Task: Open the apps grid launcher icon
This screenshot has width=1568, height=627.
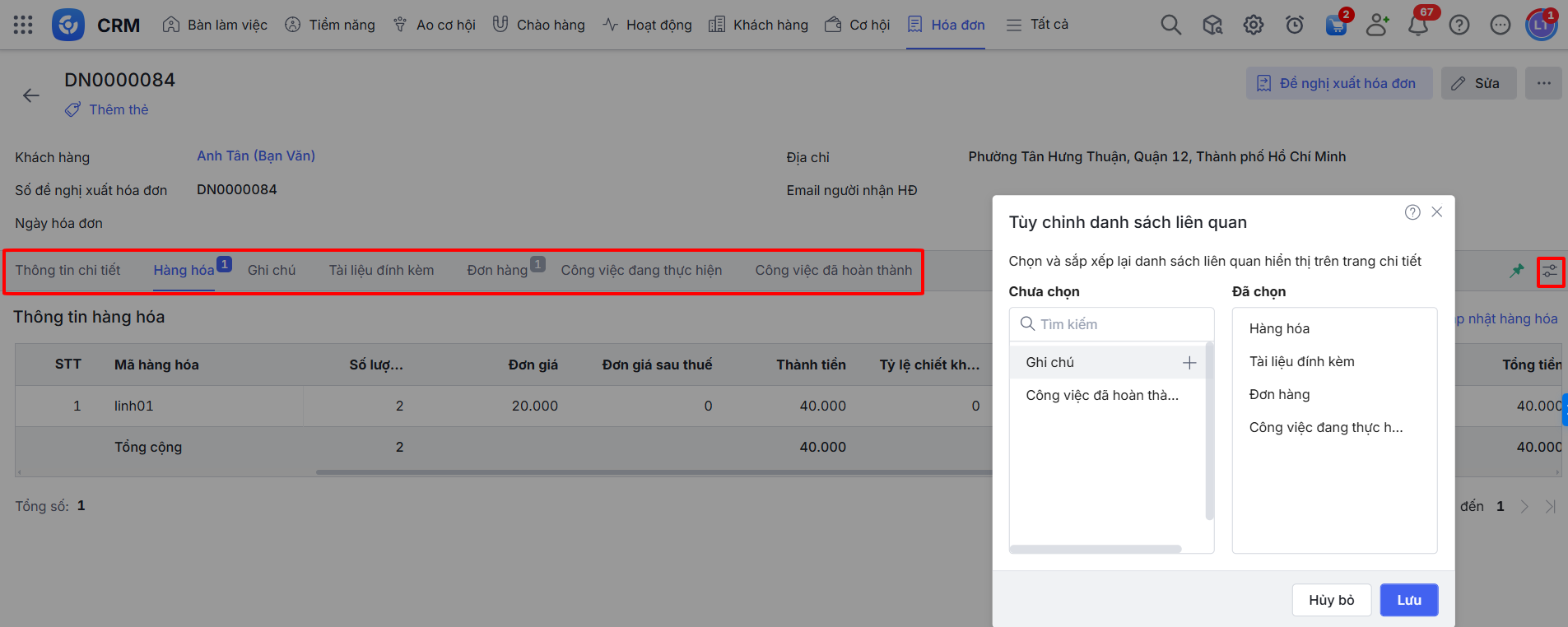Action: click(23, 25)
